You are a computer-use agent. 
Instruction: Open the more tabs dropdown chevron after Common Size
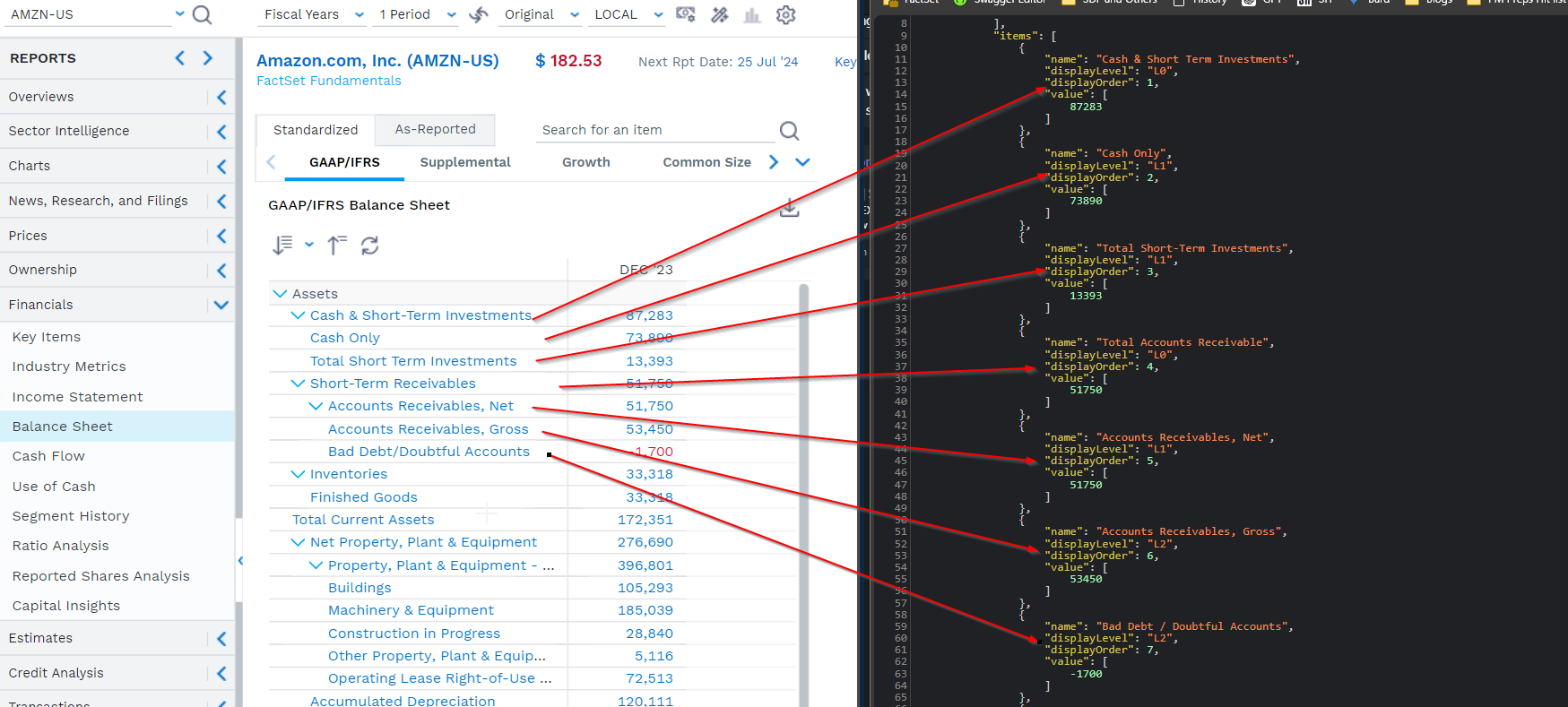click(802, 162)
